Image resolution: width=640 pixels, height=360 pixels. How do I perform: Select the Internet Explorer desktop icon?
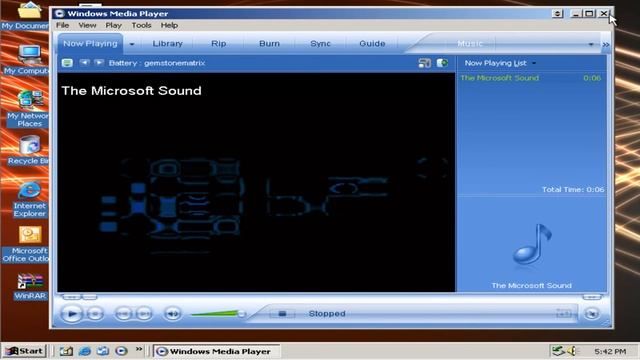tap(29, 200)
